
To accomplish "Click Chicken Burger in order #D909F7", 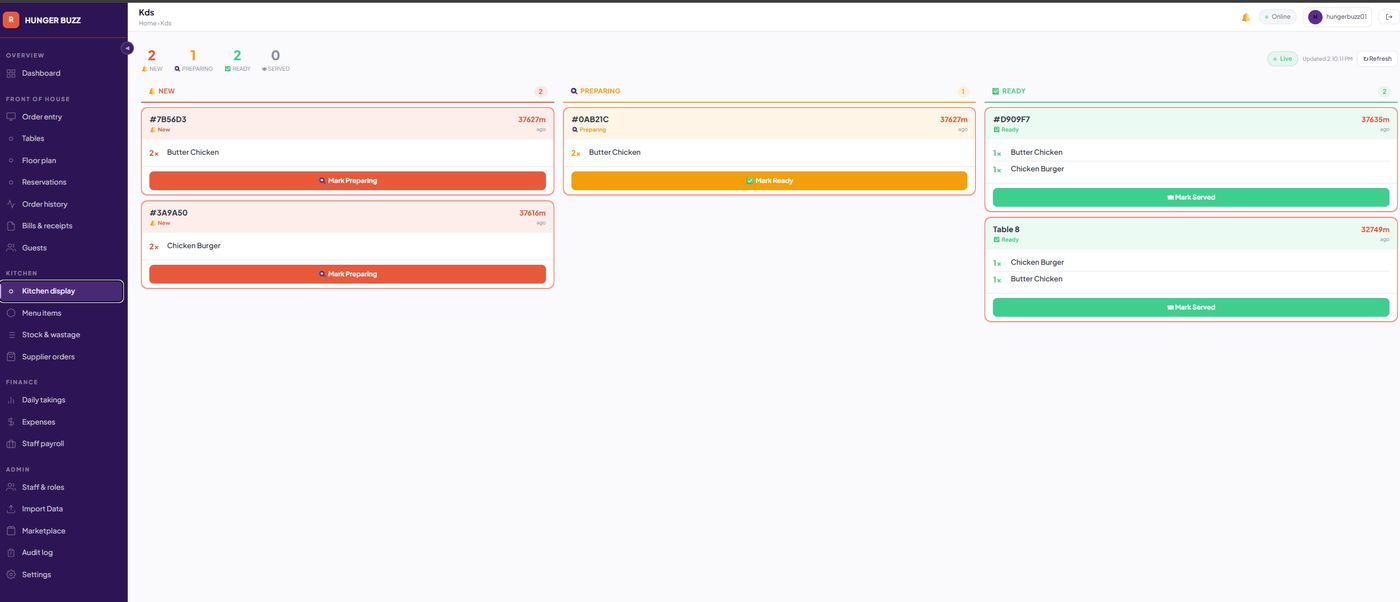I will 1037,169.
